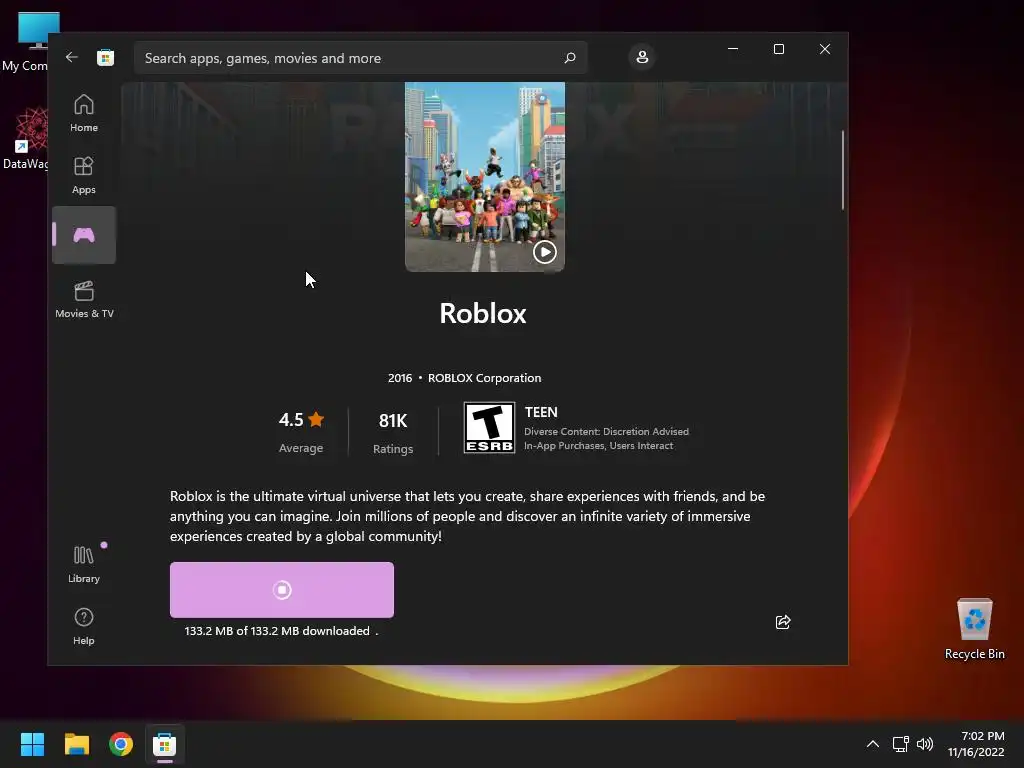The image size is (1024, 768).
Task: Maximize the Microsoft Store window
Action: [778, 49]
